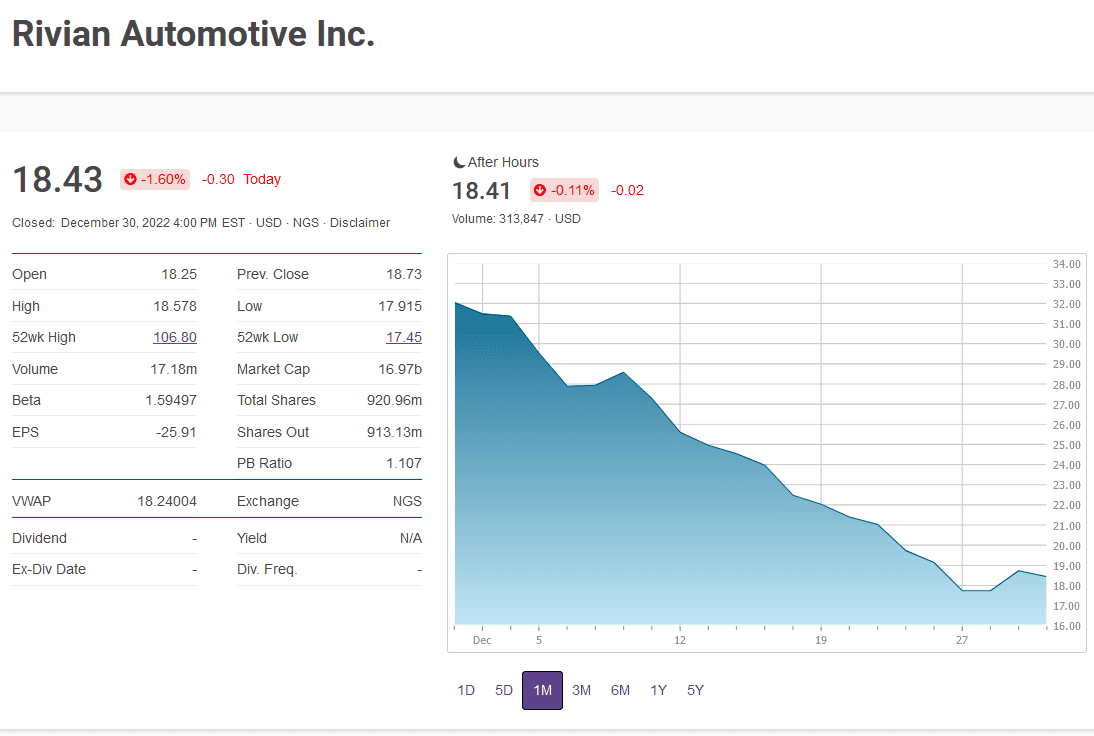Viewport: 1094px width, 736px height.
Task: Select the 1M chart range tab
Action: tap(542, 690)
